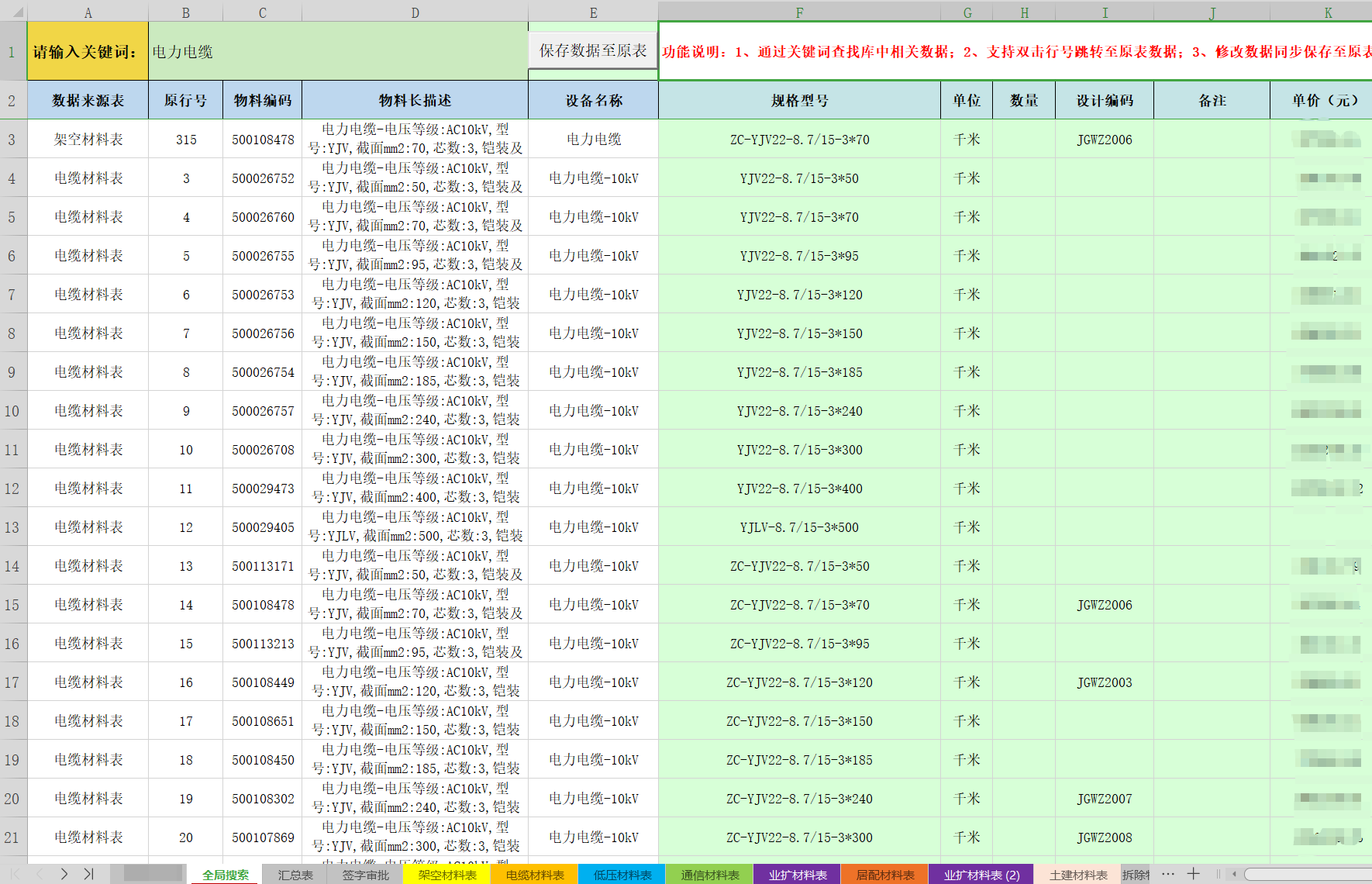
Task: Click 保存数据至原表 button
Action: [x=593, y=50]
